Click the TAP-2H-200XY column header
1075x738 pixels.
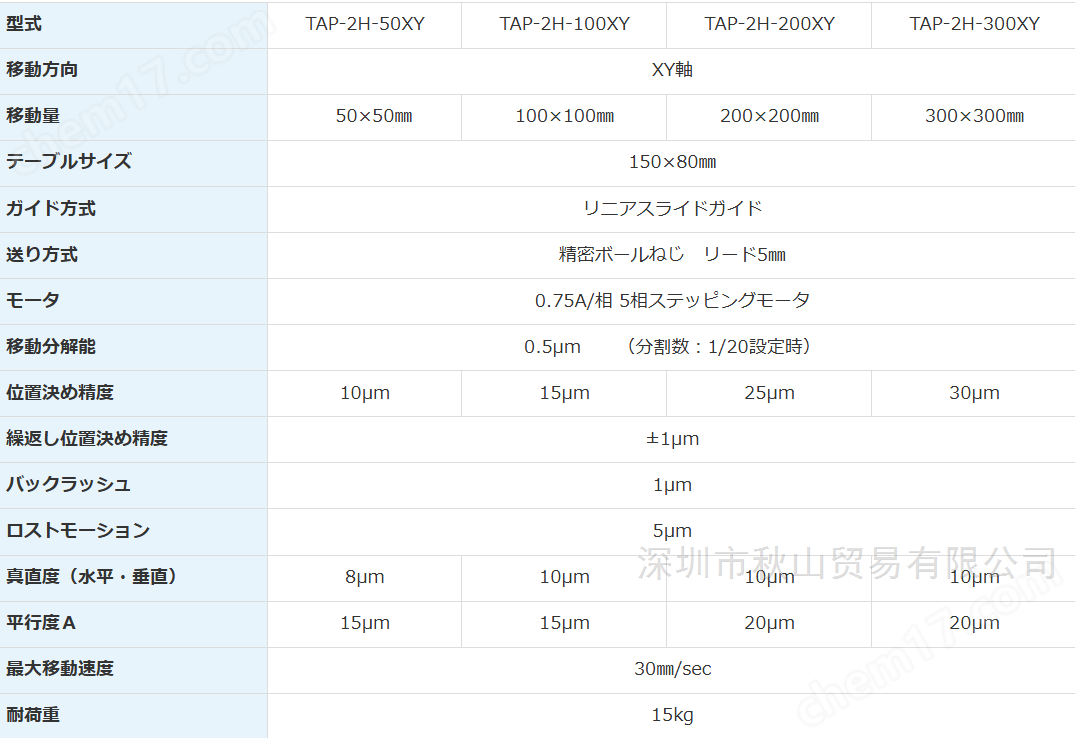click(769, 24)
